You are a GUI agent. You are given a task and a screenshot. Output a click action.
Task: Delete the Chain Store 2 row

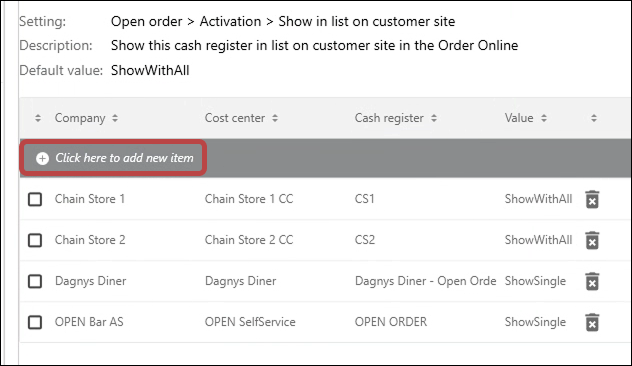[x=592, y=241]
